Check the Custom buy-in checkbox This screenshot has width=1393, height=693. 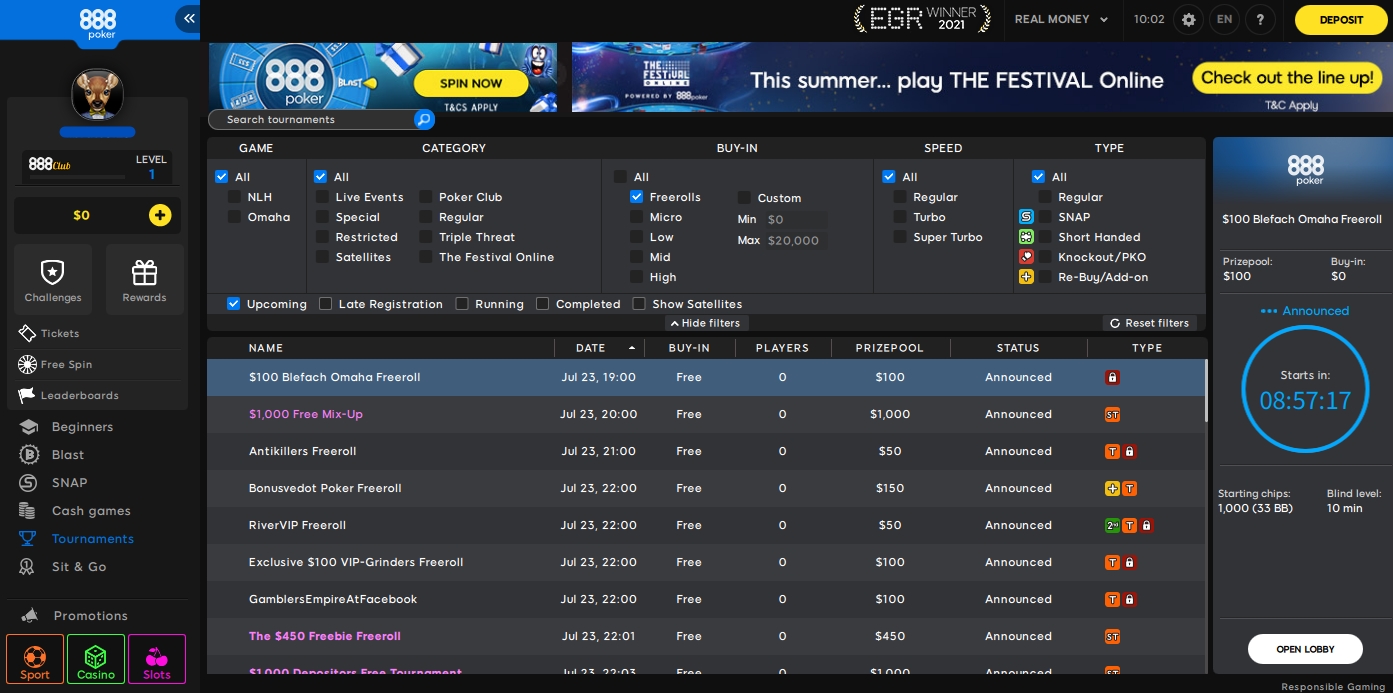[x=744, y=198]
